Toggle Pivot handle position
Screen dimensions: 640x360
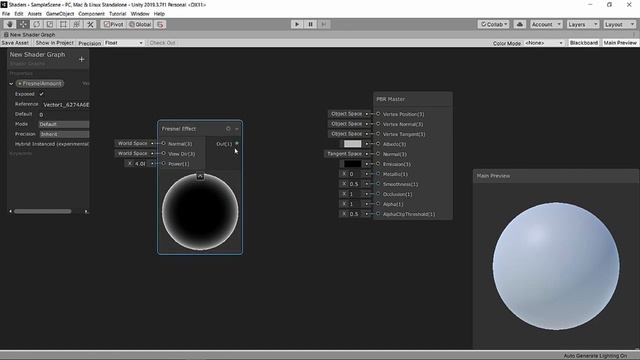pyautogui.click(x=113, y=24)
